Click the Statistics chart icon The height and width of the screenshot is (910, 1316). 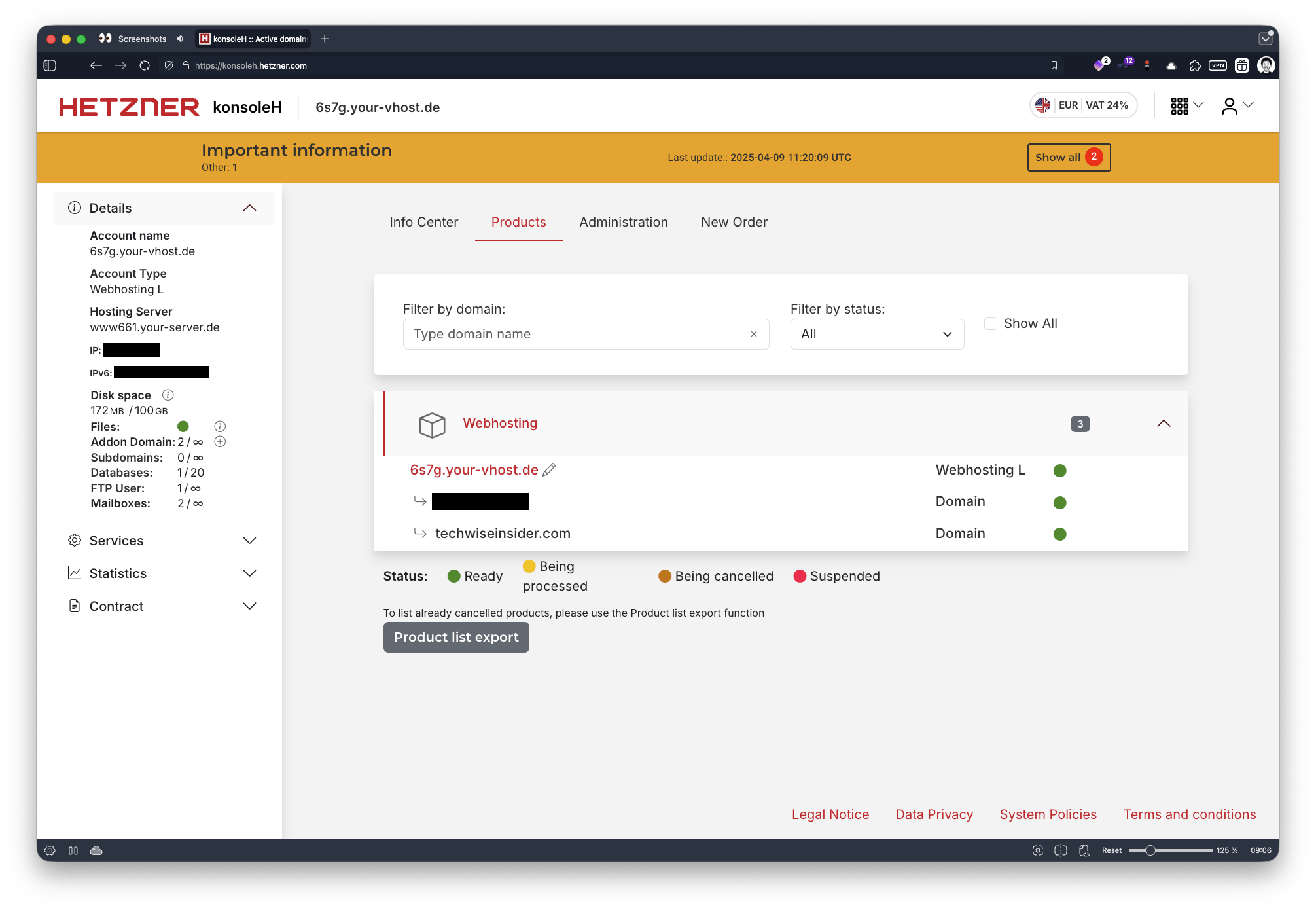pyautogui.click(x=74, y=573)
